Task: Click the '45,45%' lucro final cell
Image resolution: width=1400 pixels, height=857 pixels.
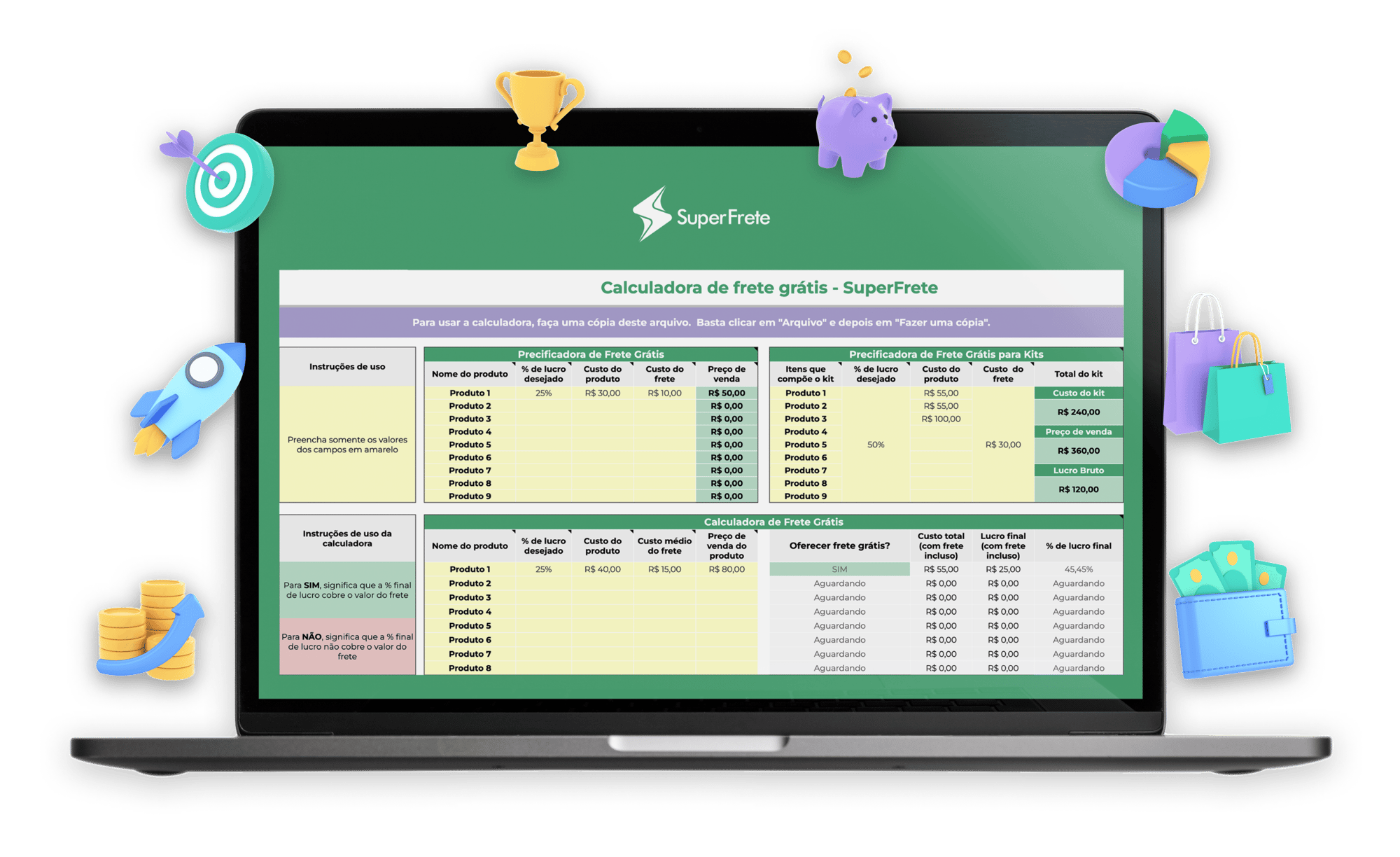Action: click(1078, 569)
